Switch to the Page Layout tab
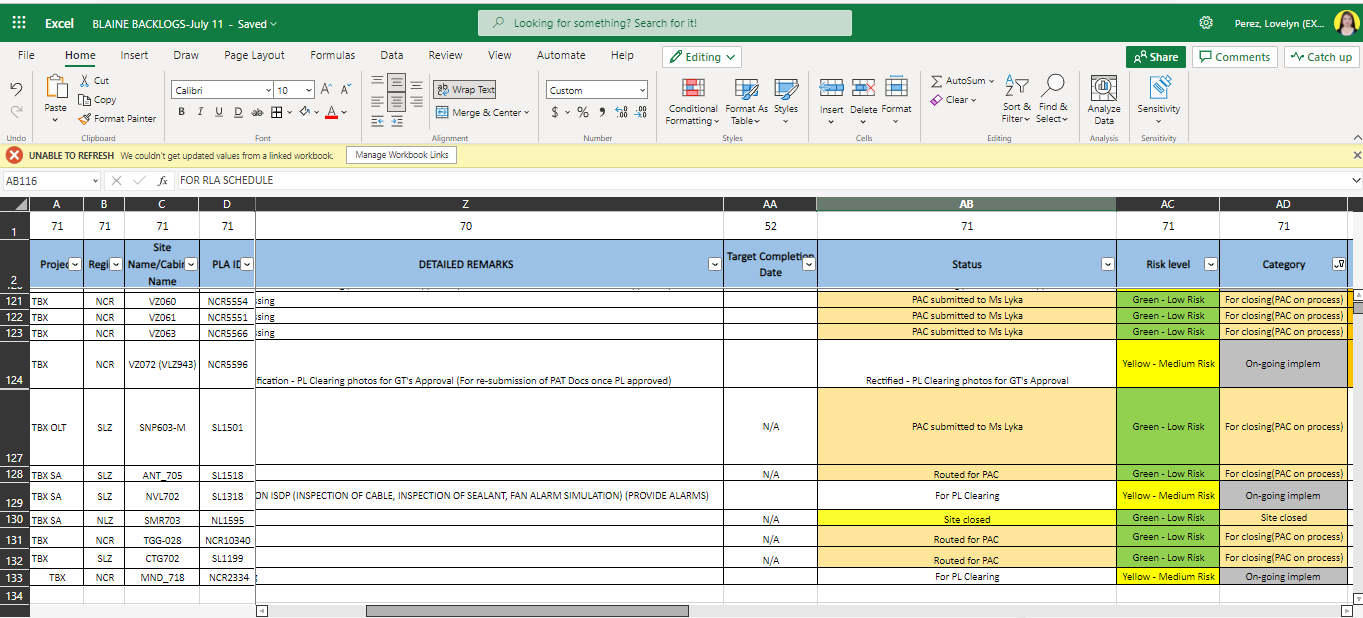This screenshot has width=1363, height=618. 254,56
